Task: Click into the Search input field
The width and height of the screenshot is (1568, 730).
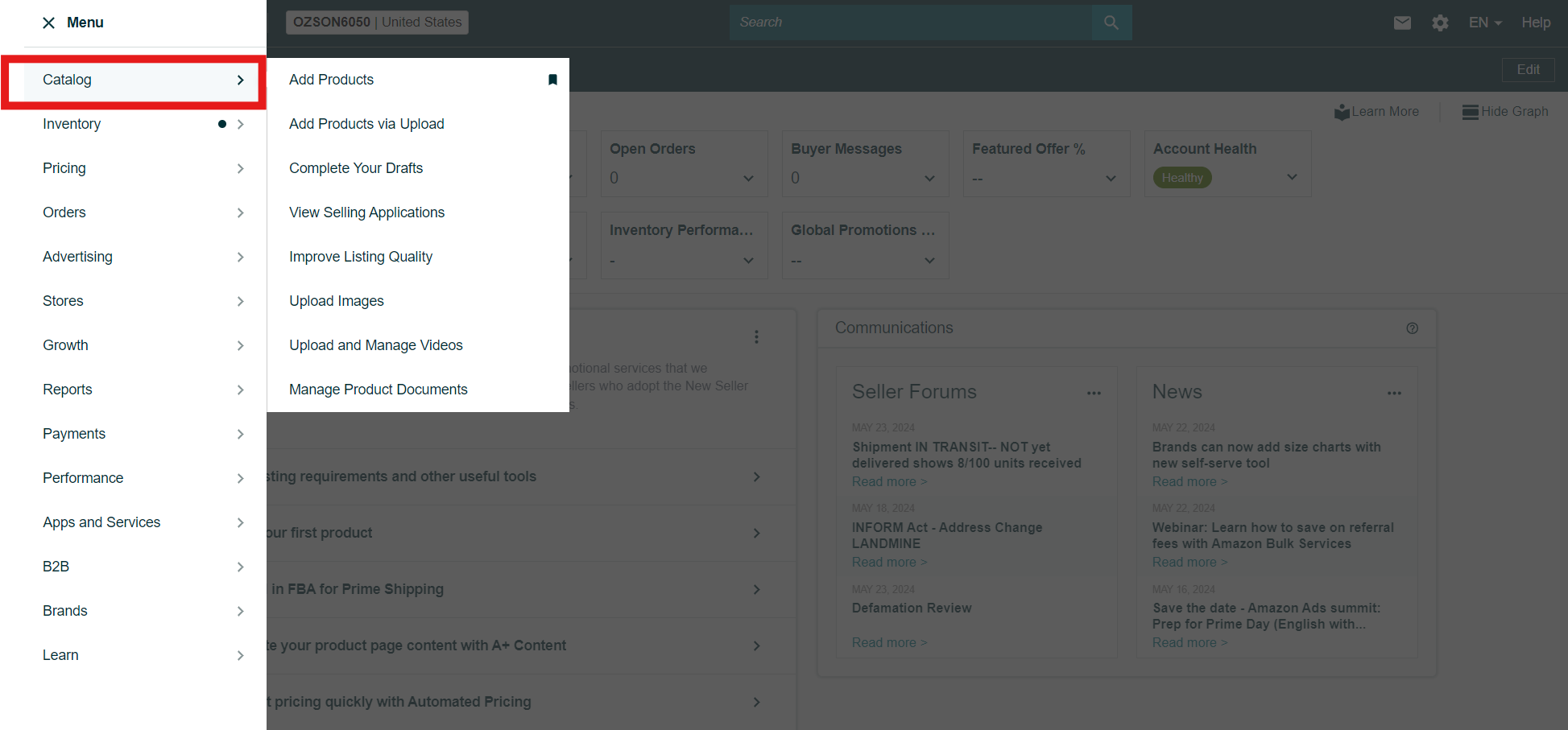Action: click(911, 23)
